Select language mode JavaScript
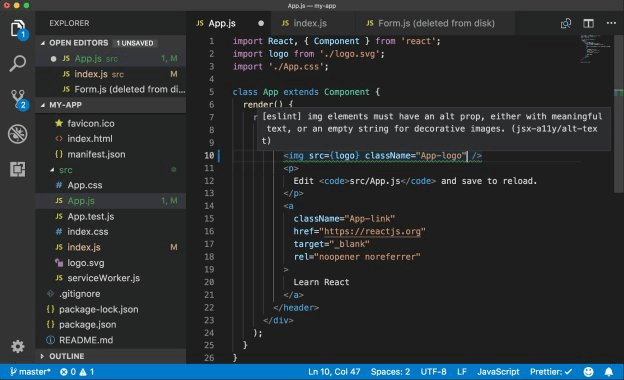 tap(498, 372)
